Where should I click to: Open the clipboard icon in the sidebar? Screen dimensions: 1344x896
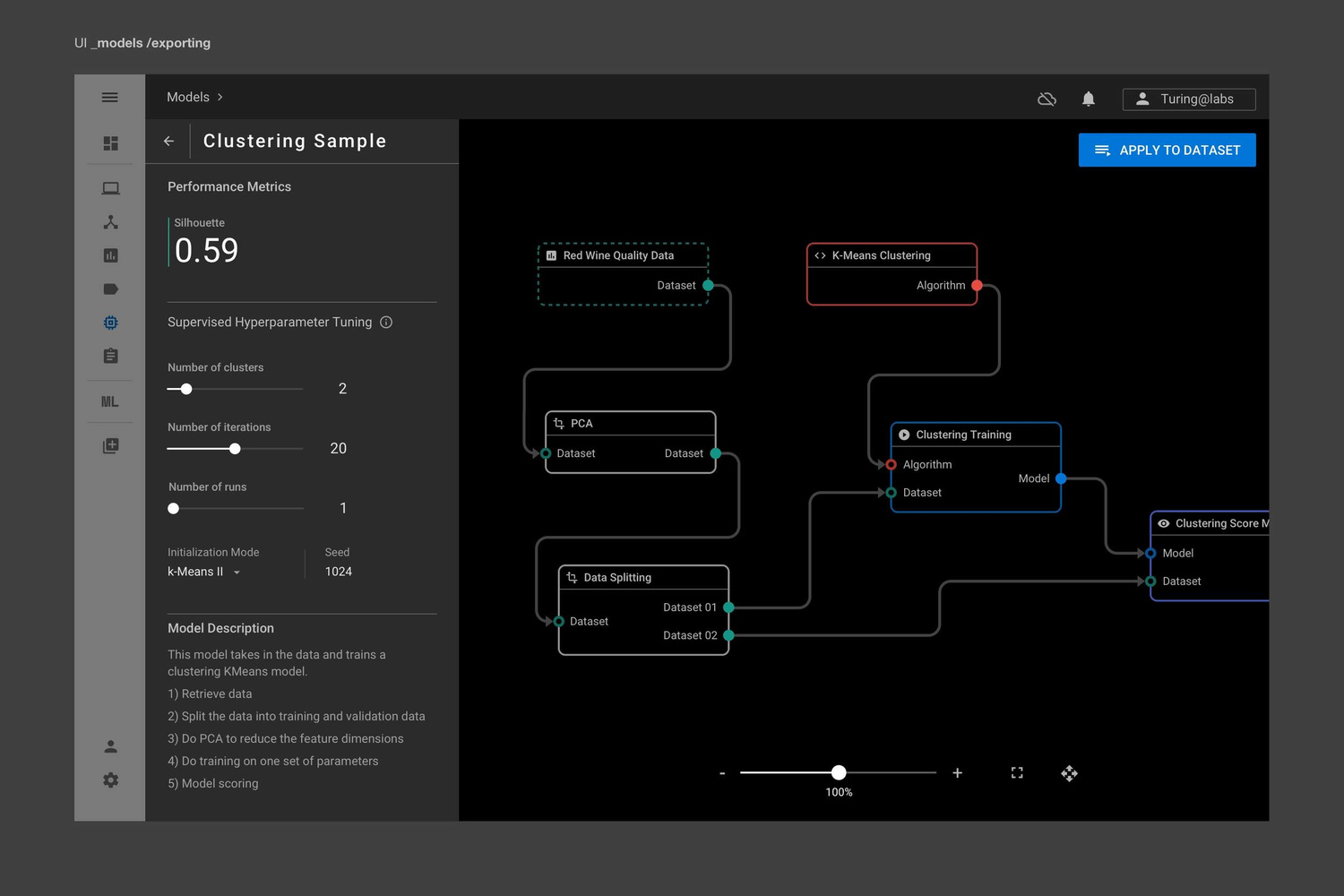[x=110, y=356]
